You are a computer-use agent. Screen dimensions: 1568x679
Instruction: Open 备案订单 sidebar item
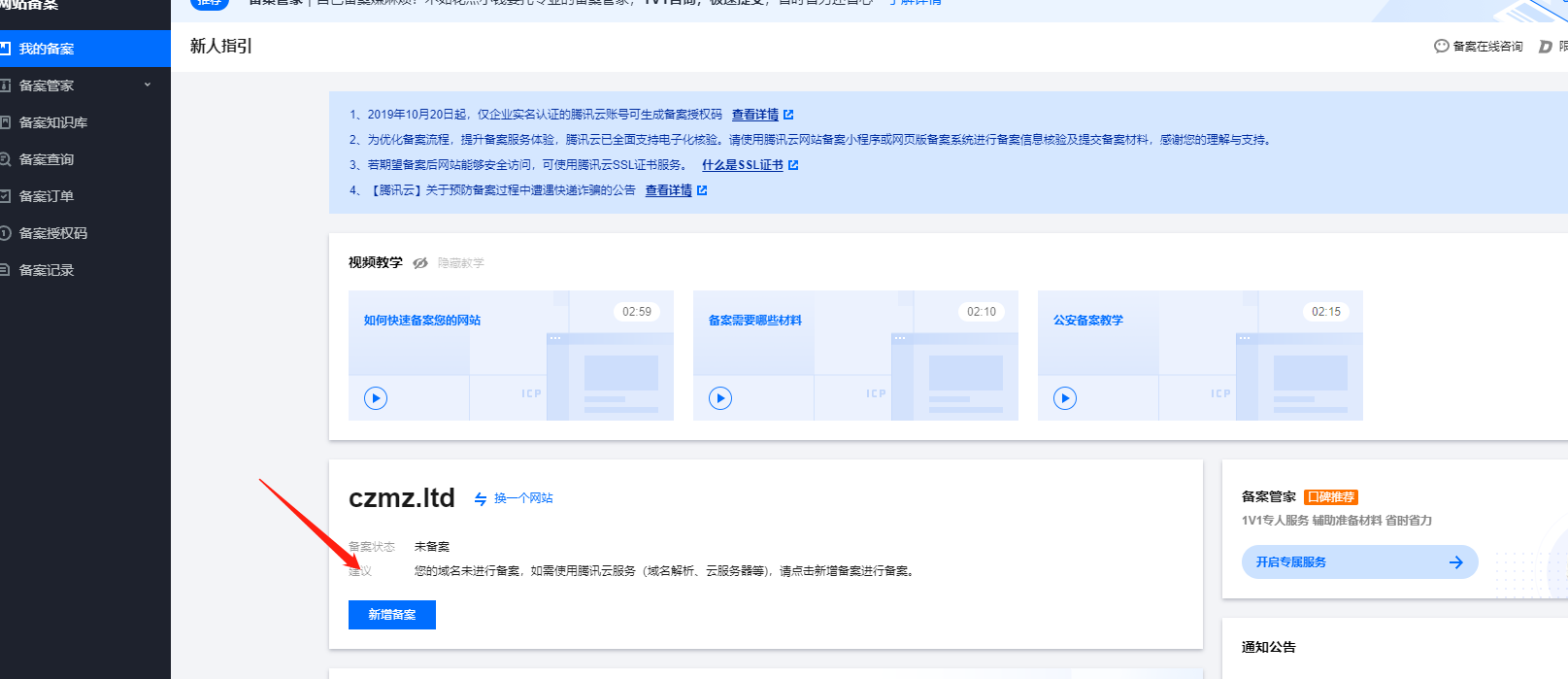pos(85,196)
